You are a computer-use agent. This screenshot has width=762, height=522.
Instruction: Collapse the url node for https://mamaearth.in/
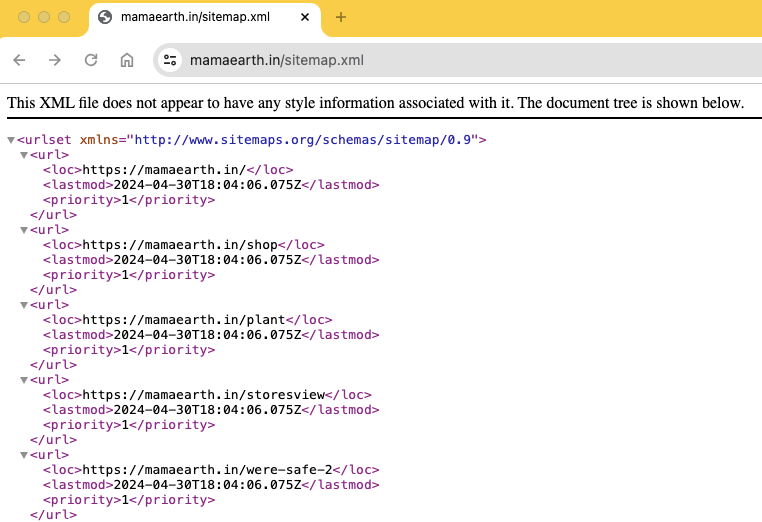(24, 155)
